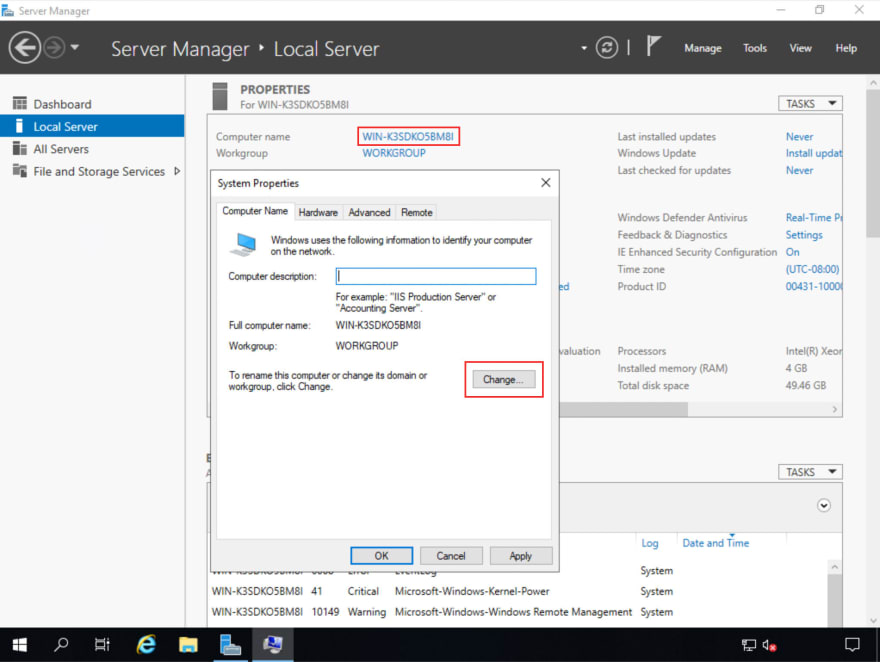Click the forward navigation arrow in header
Viewport: 880px width, 662px height.
tap(54, 48)
